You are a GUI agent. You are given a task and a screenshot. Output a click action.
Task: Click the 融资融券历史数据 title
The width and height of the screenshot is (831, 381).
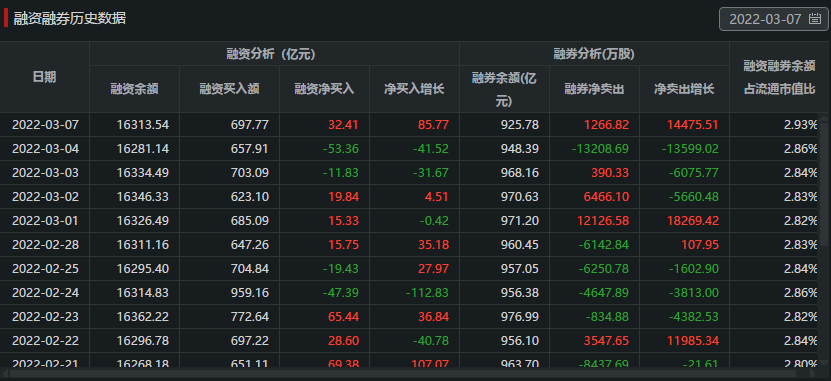coord(69,19)
